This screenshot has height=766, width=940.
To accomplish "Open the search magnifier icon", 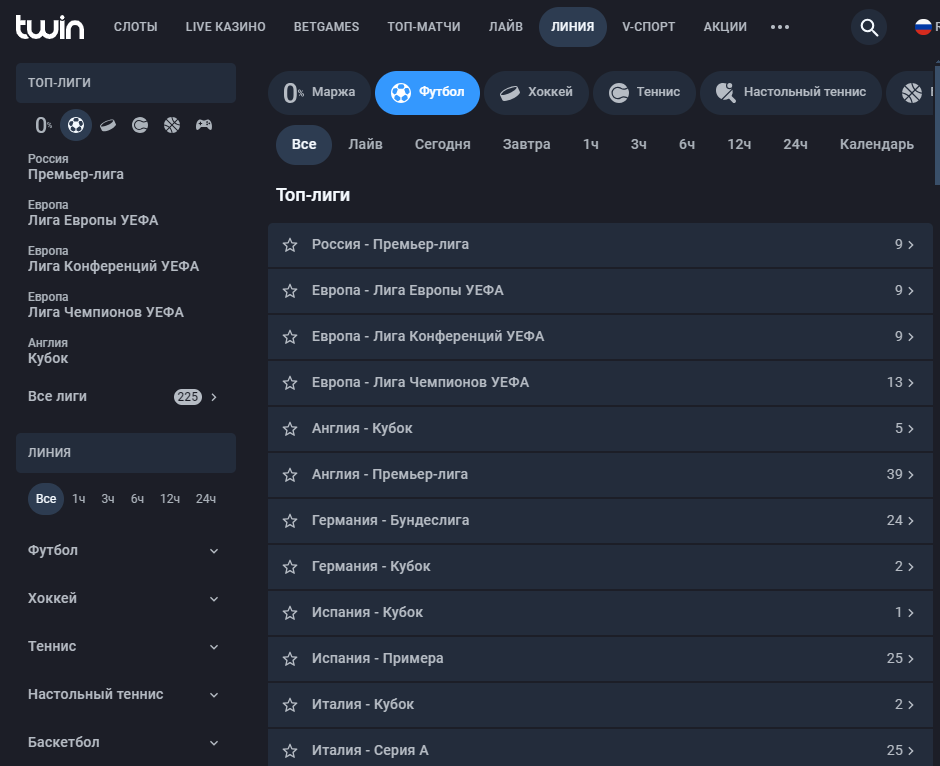I will coord(869,27).
